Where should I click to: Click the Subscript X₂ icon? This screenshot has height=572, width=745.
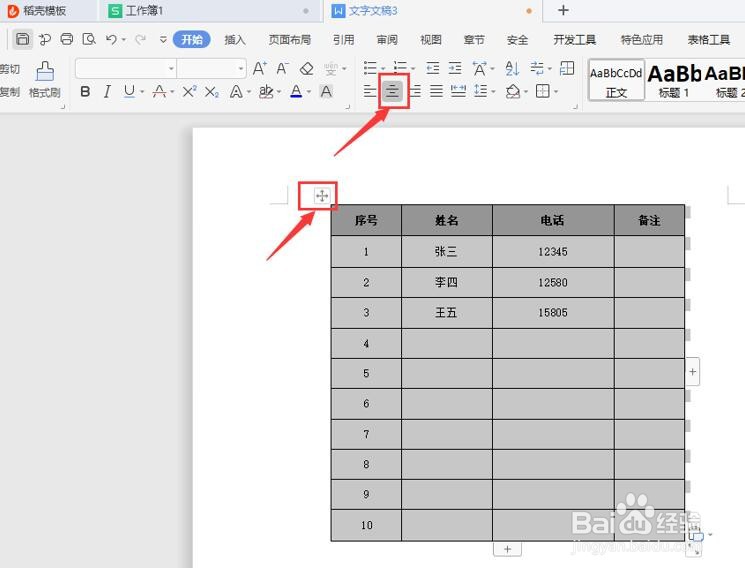coord(211,91)
